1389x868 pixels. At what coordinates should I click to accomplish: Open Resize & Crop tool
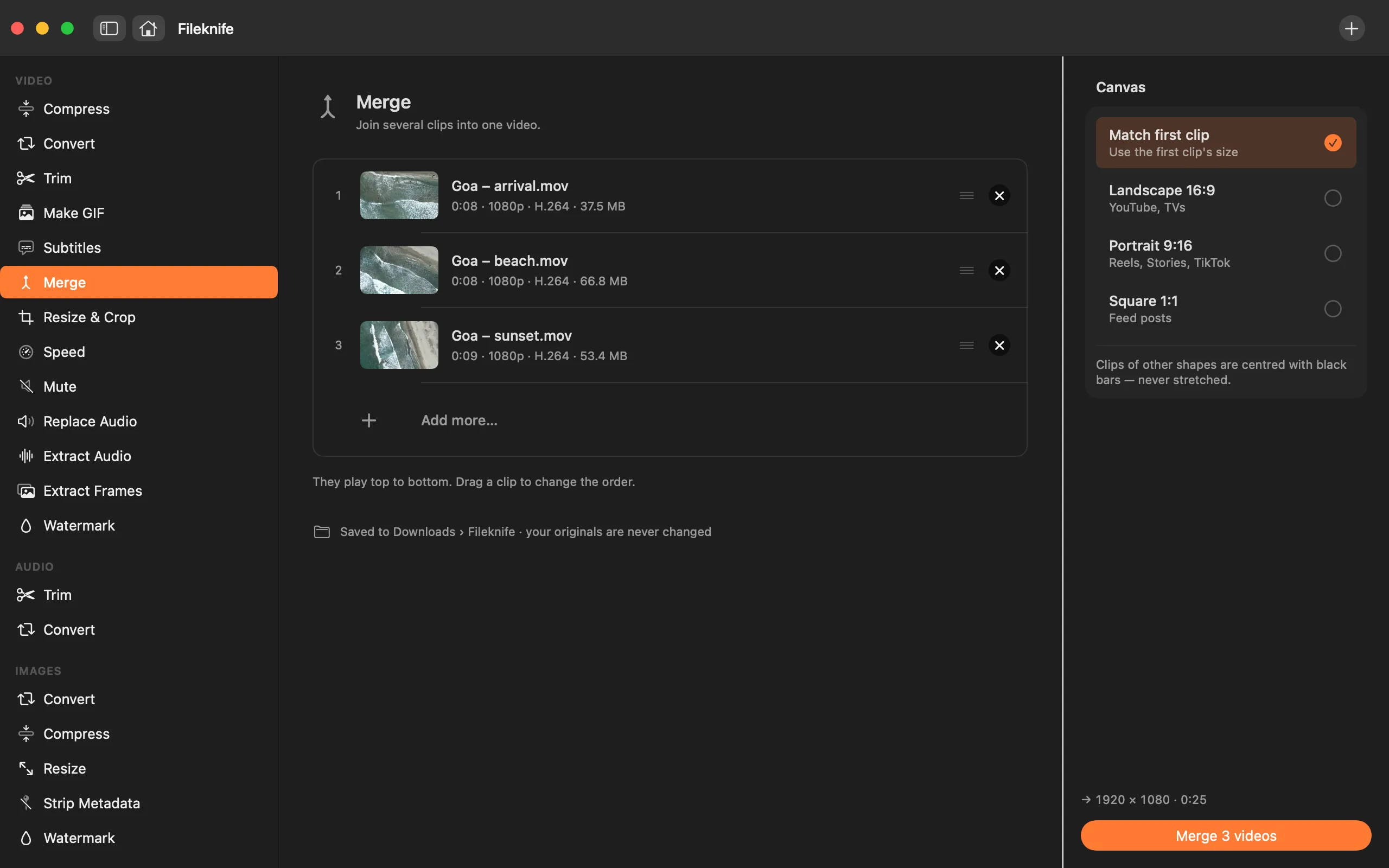(x=139, y=317)
